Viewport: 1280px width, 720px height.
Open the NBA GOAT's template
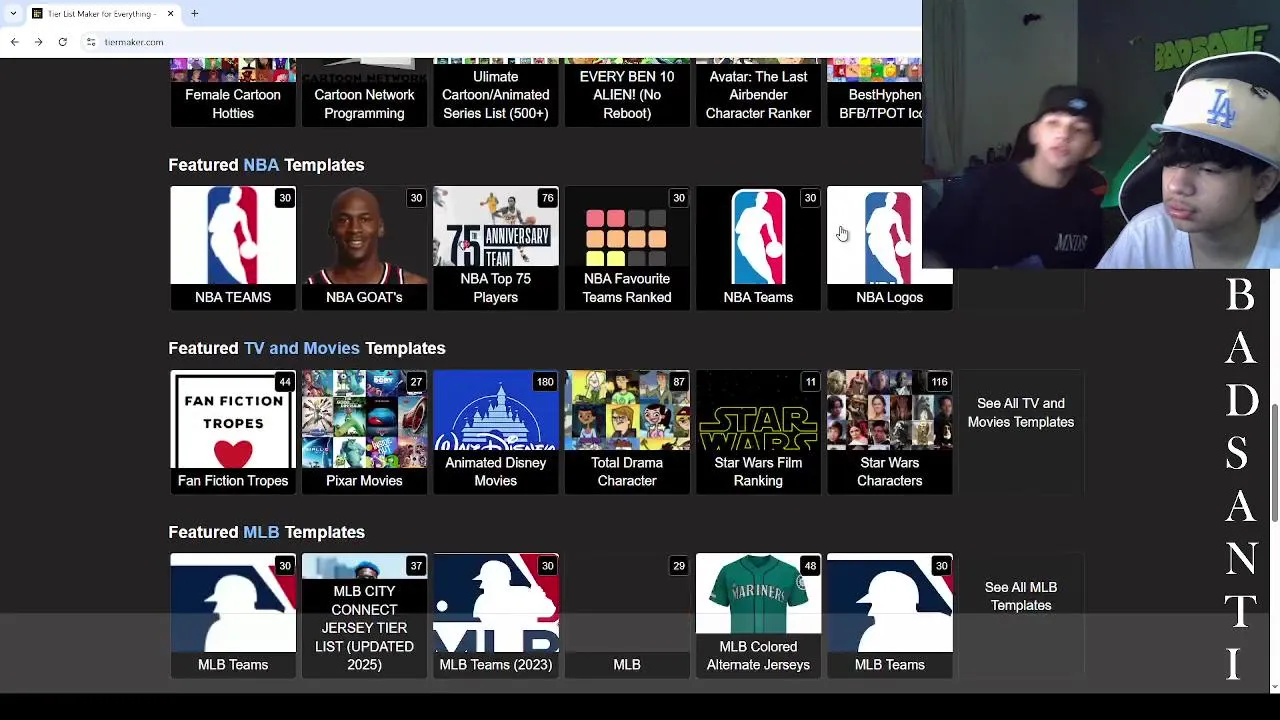point(364,248)
